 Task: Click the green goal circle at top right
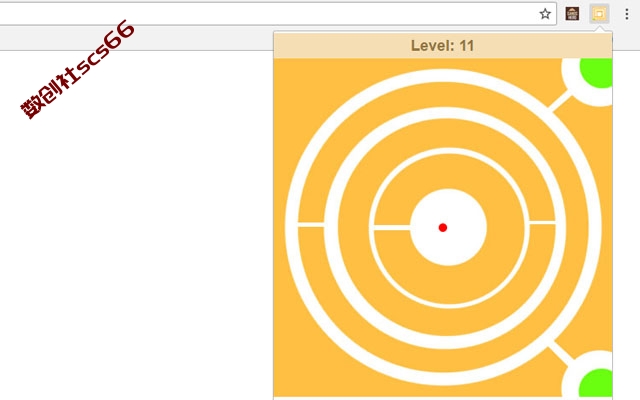(x=596, y=73)
